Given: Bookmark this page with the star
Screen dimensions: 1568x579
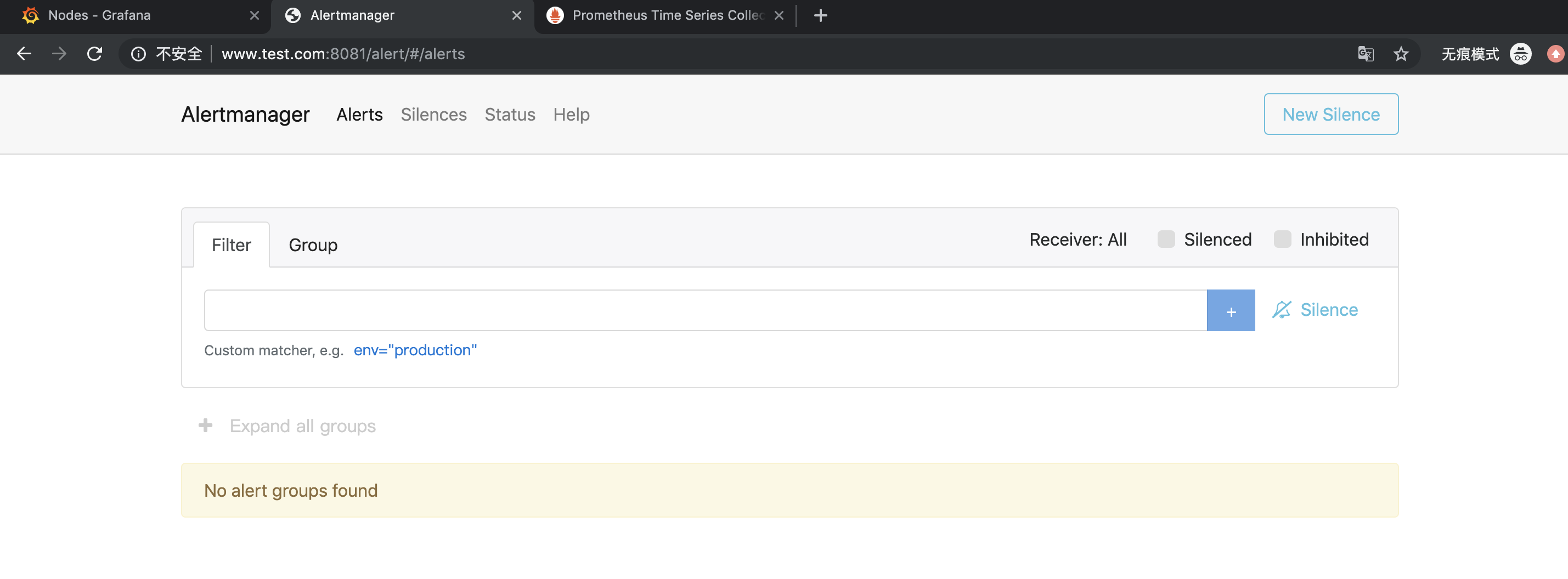Looking at the screenshot, I should click(x=1401, y=54).
